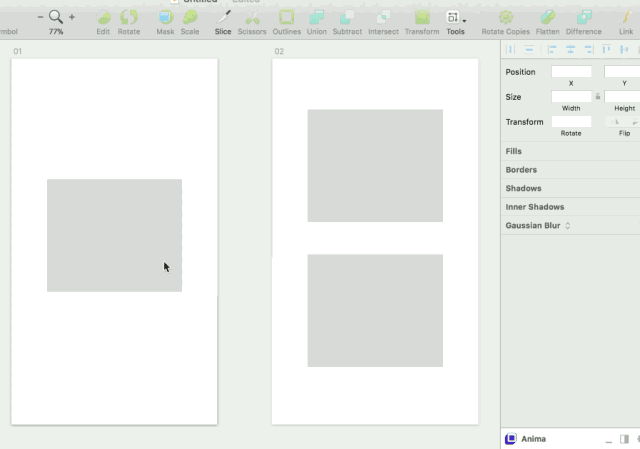
Task: Click the Width input field
Action: 571,96
